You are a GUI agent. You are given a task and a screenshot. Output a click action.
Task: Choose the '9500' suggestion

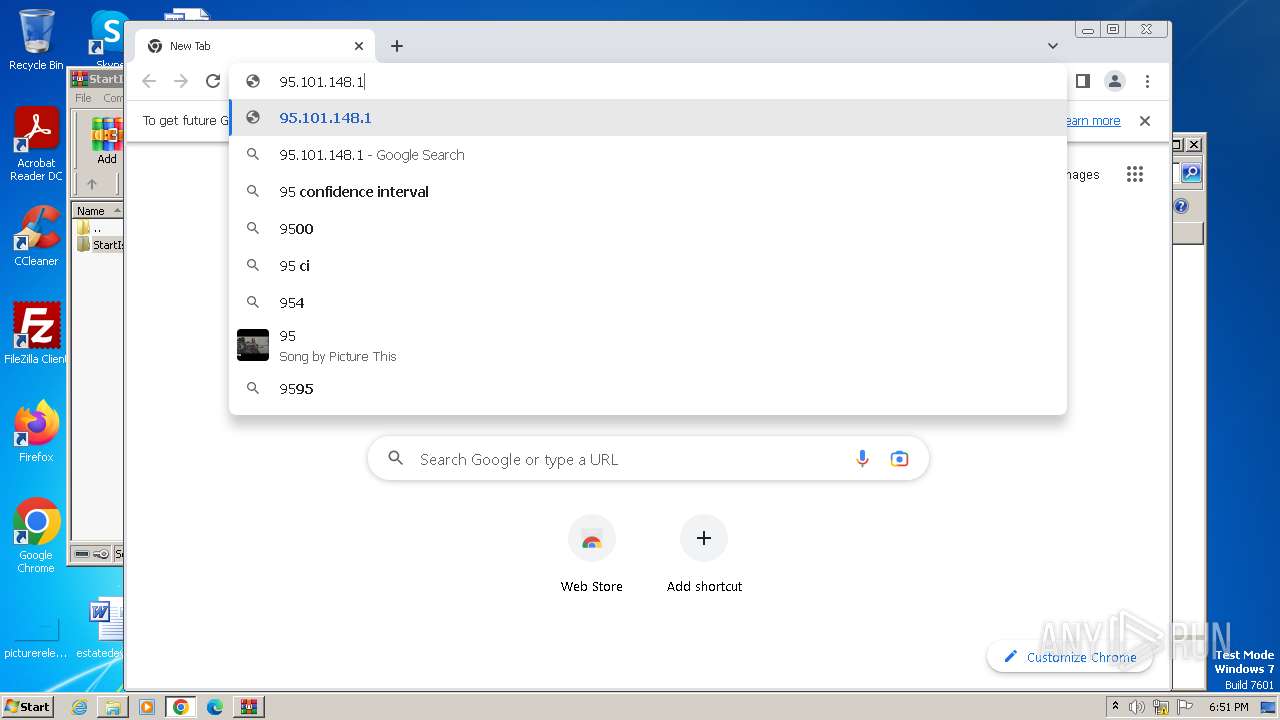click(x=648, y=229)
